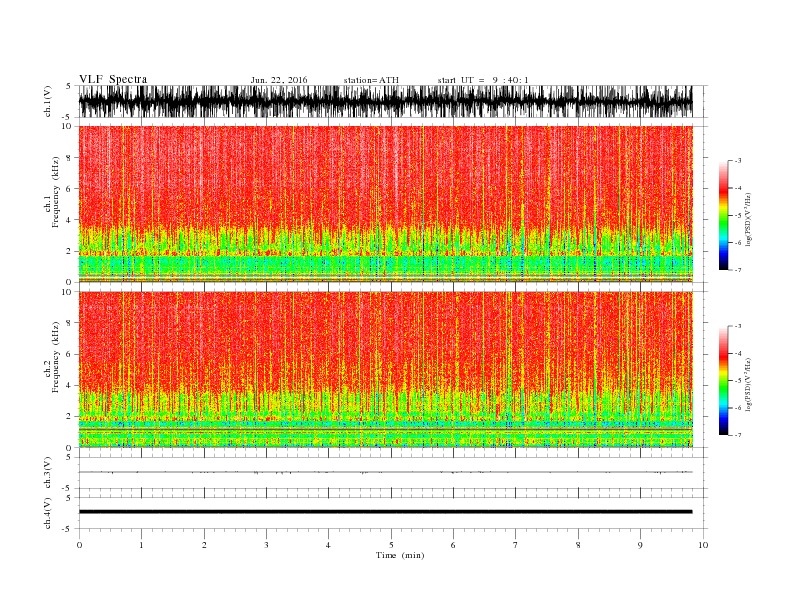Click the "4" kHz tick of ch.1 spectrogram
The image size is (792, 612).
(69, 220)
